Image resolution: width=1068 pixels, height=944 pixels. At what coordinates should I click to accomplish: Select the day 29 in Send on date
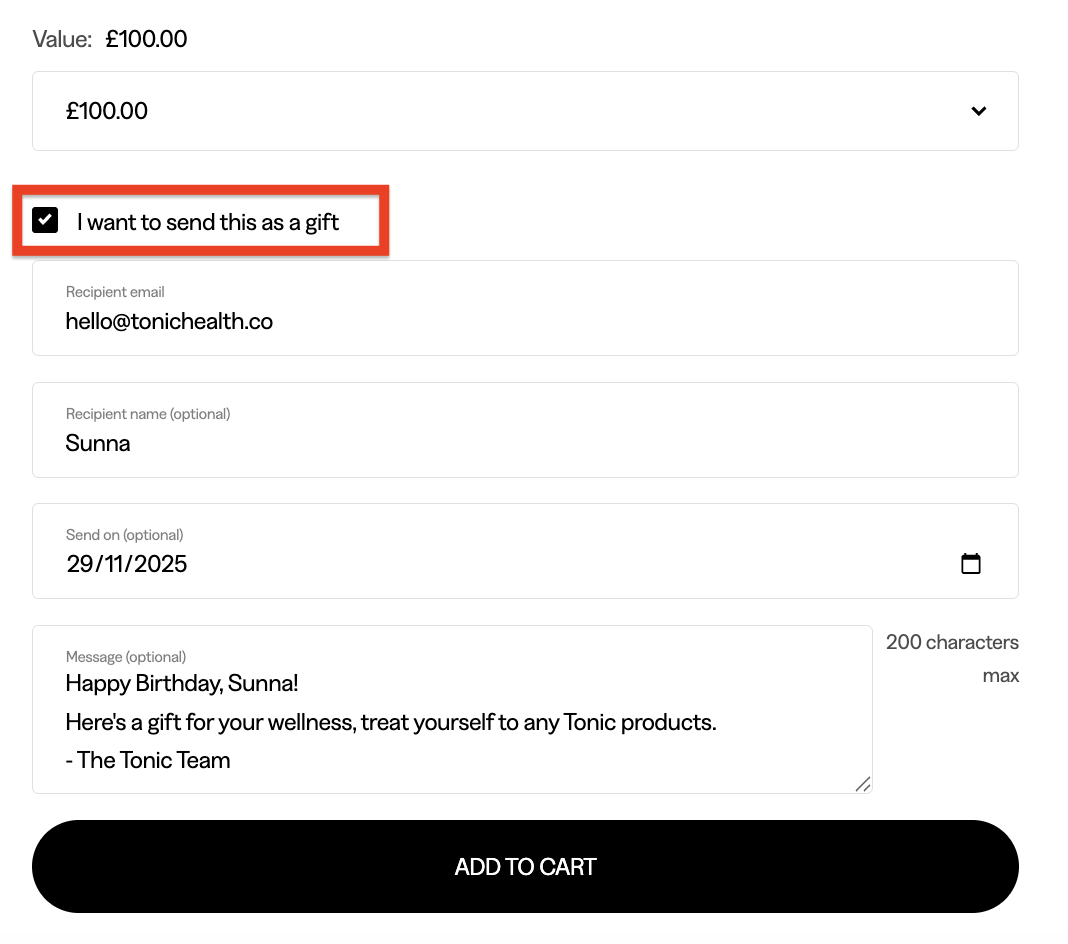pyautogui.click(x=79, y=564)
